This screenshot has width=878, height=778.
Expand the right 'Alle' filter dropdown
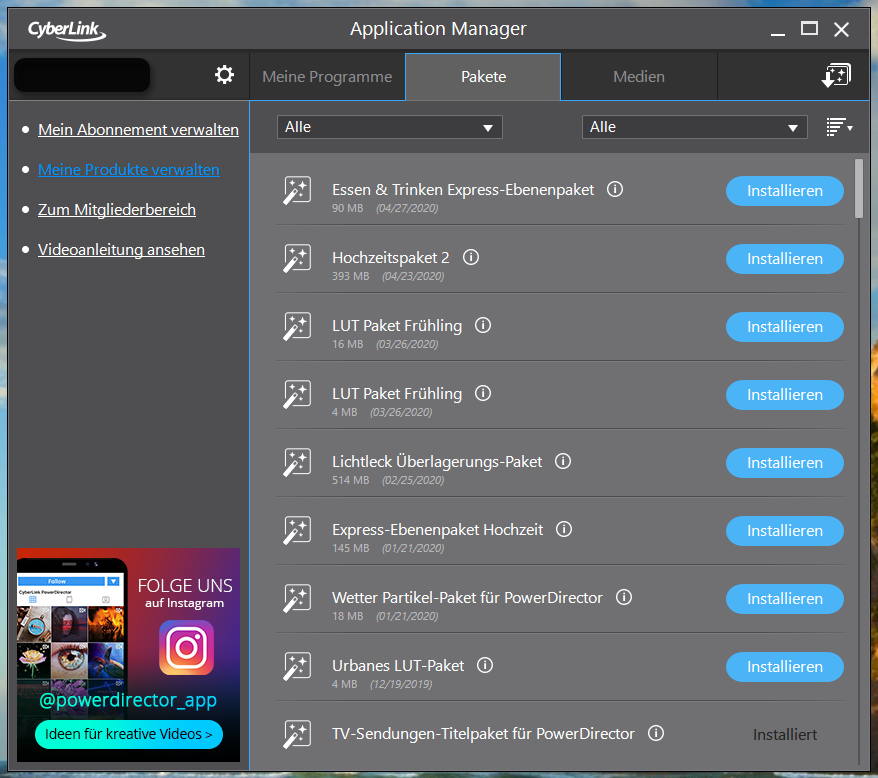[694, 127]
